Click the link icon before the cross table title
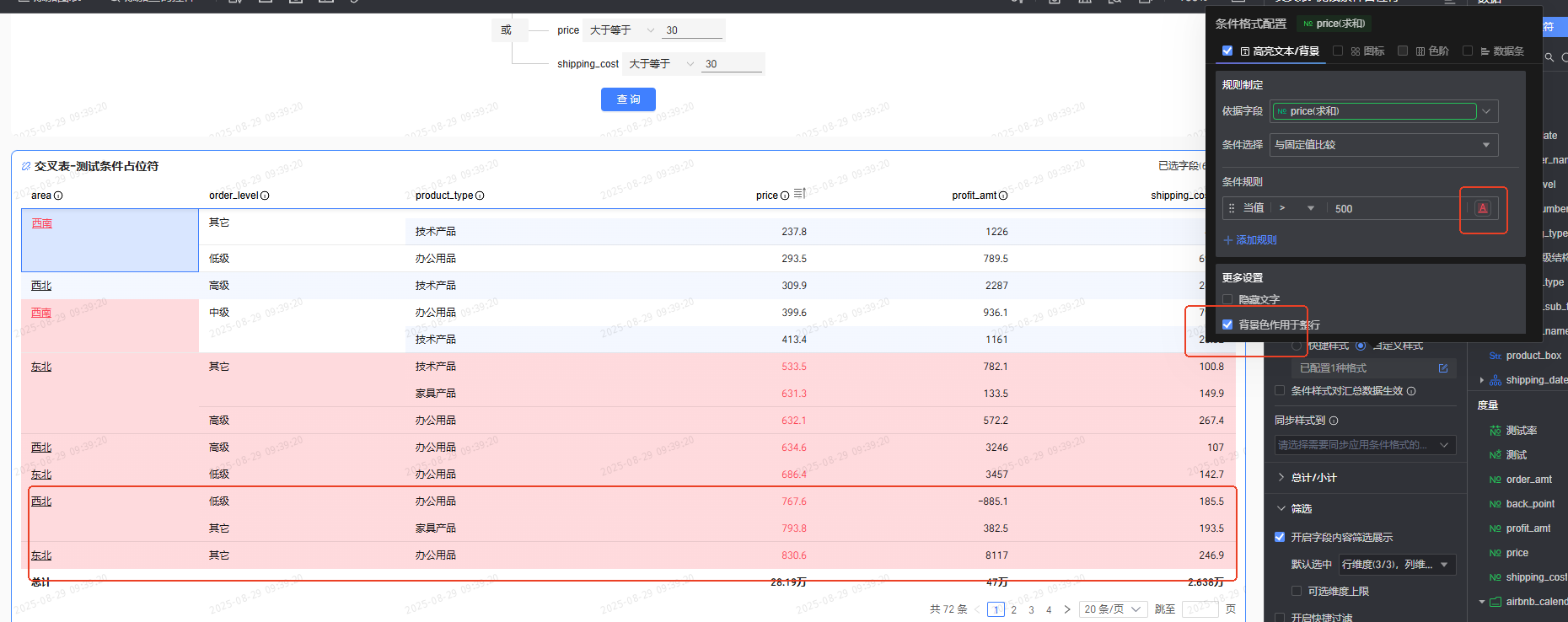This screenshot has height=622, width=1568. (x=26, y=166)
